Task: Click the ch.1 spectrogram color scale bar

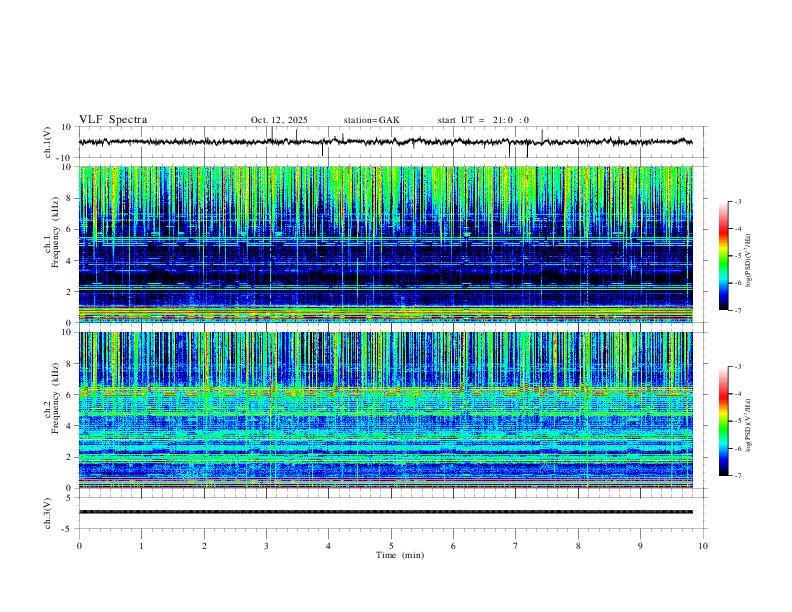Action: [x=723, y=255]
